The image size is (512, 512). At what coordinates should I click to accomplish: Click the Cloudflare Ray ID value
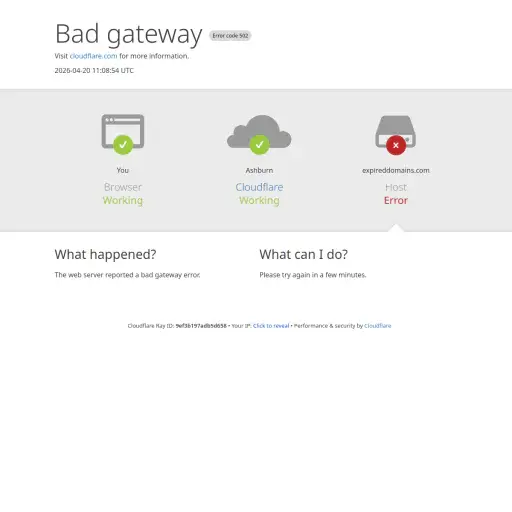[201, 326]
